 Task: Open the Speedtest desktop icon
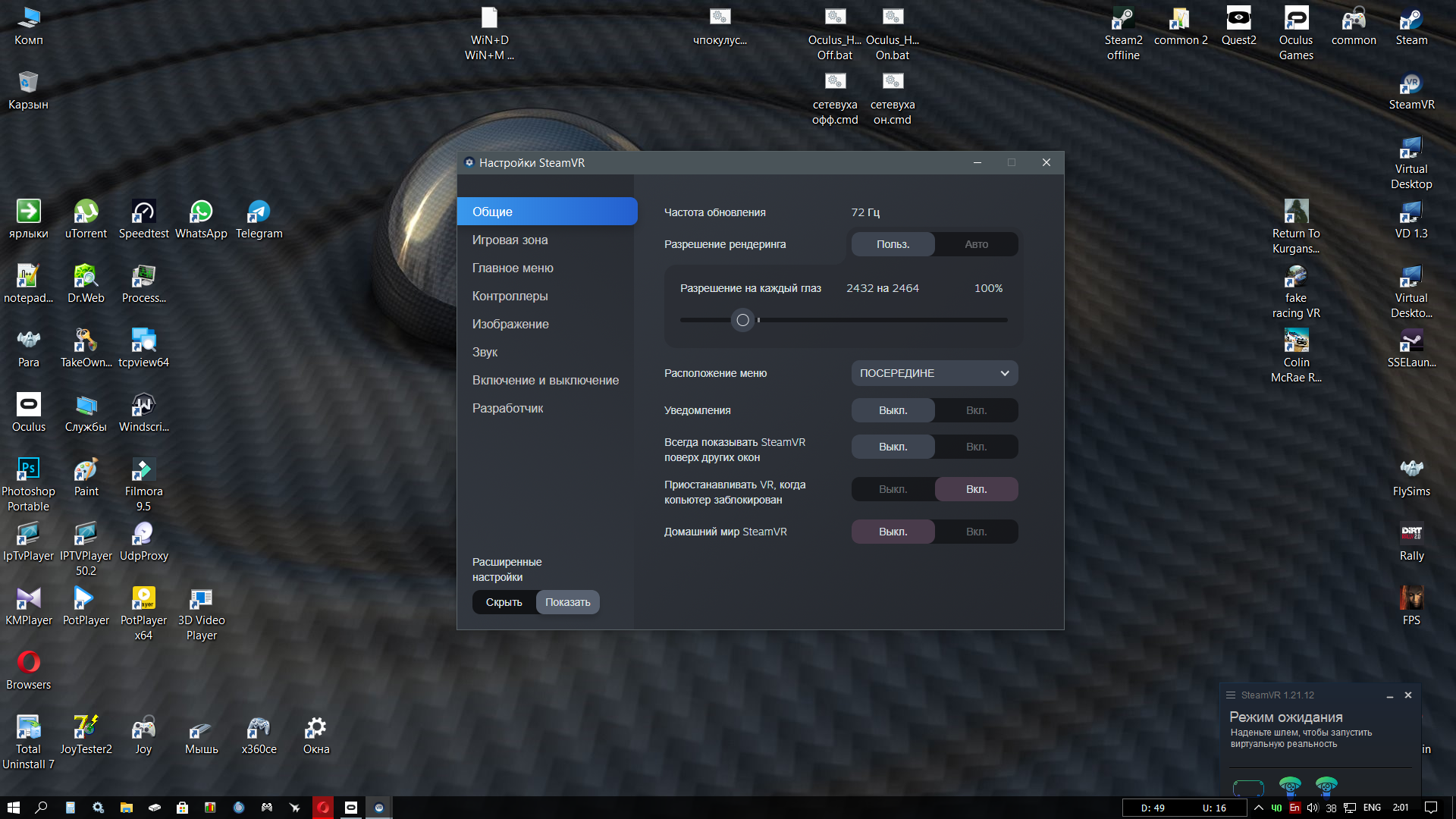[x=143, y=219]
